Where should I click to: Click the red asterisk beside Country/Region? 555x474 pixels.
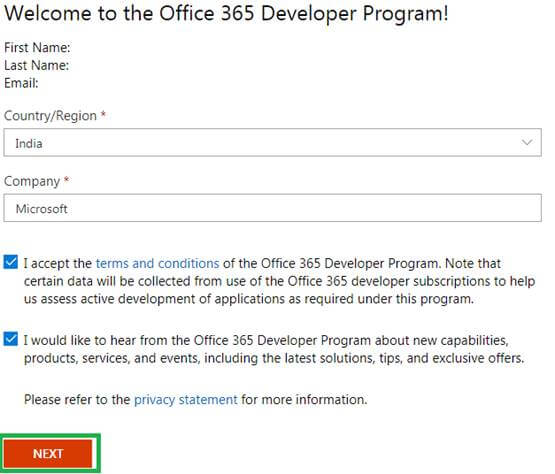click(x=103, y=114)
